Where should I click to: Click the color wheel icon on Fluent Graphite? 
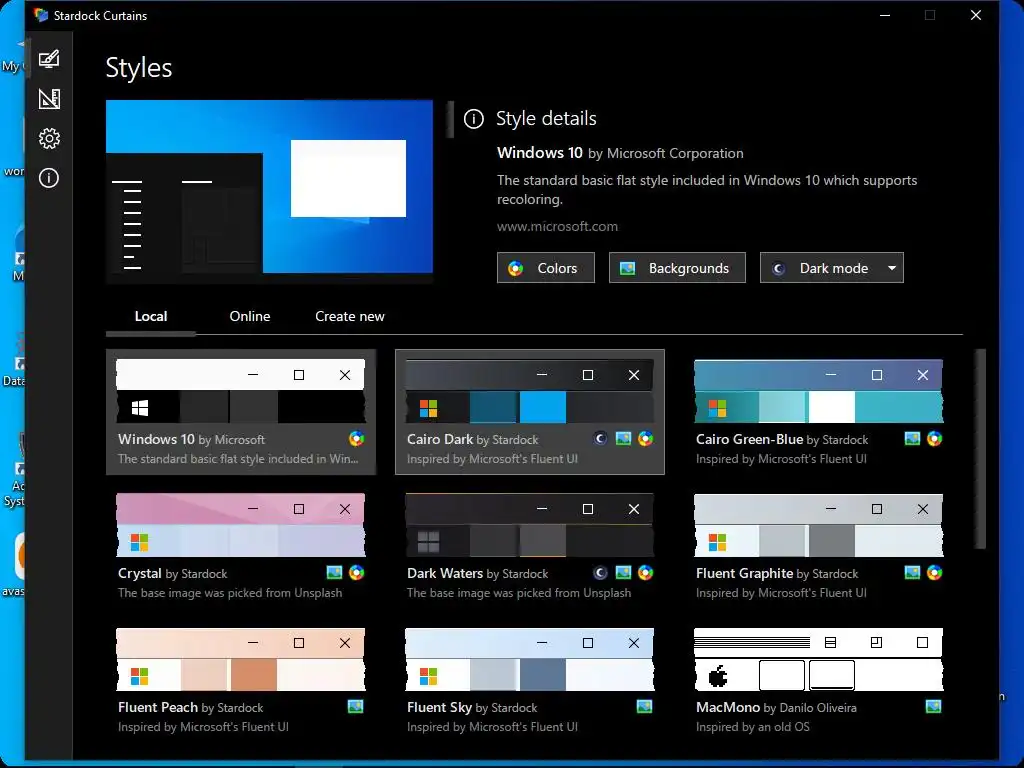point(935,573)
